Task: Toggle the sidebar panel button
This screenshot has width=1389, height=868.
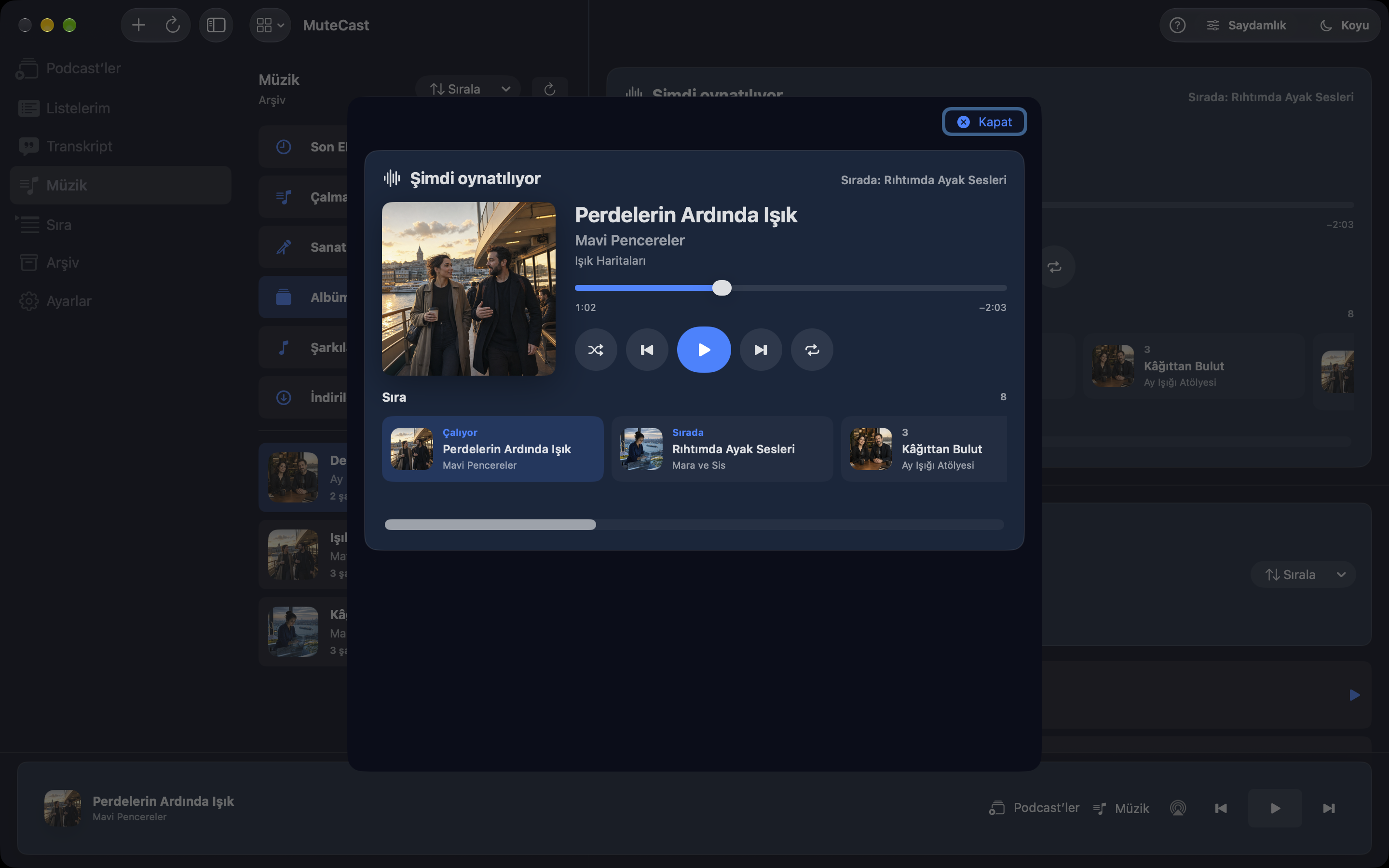Action: point(216,25)
